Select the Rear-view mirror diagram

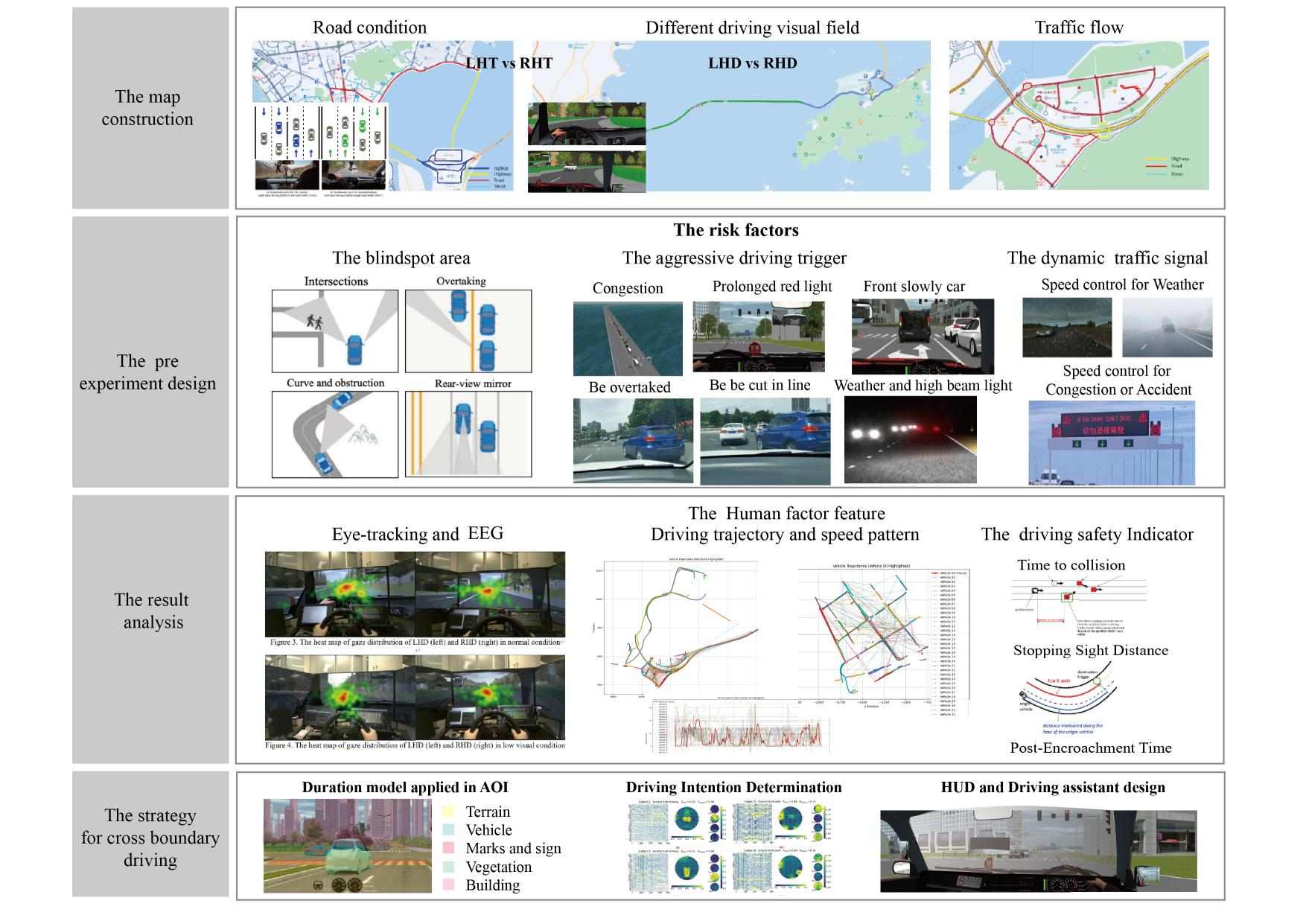tap(468, 434)
